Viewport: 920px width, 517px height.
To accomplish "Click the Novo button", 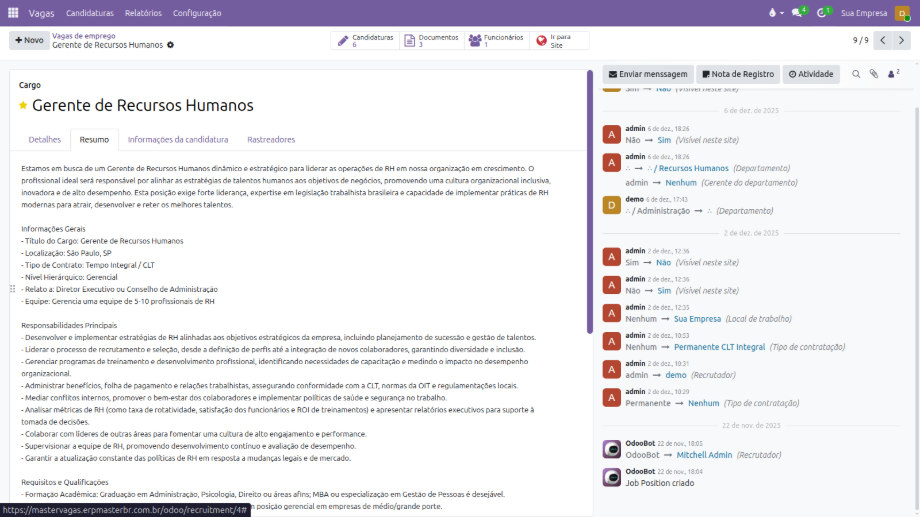I will pos(29,40).
